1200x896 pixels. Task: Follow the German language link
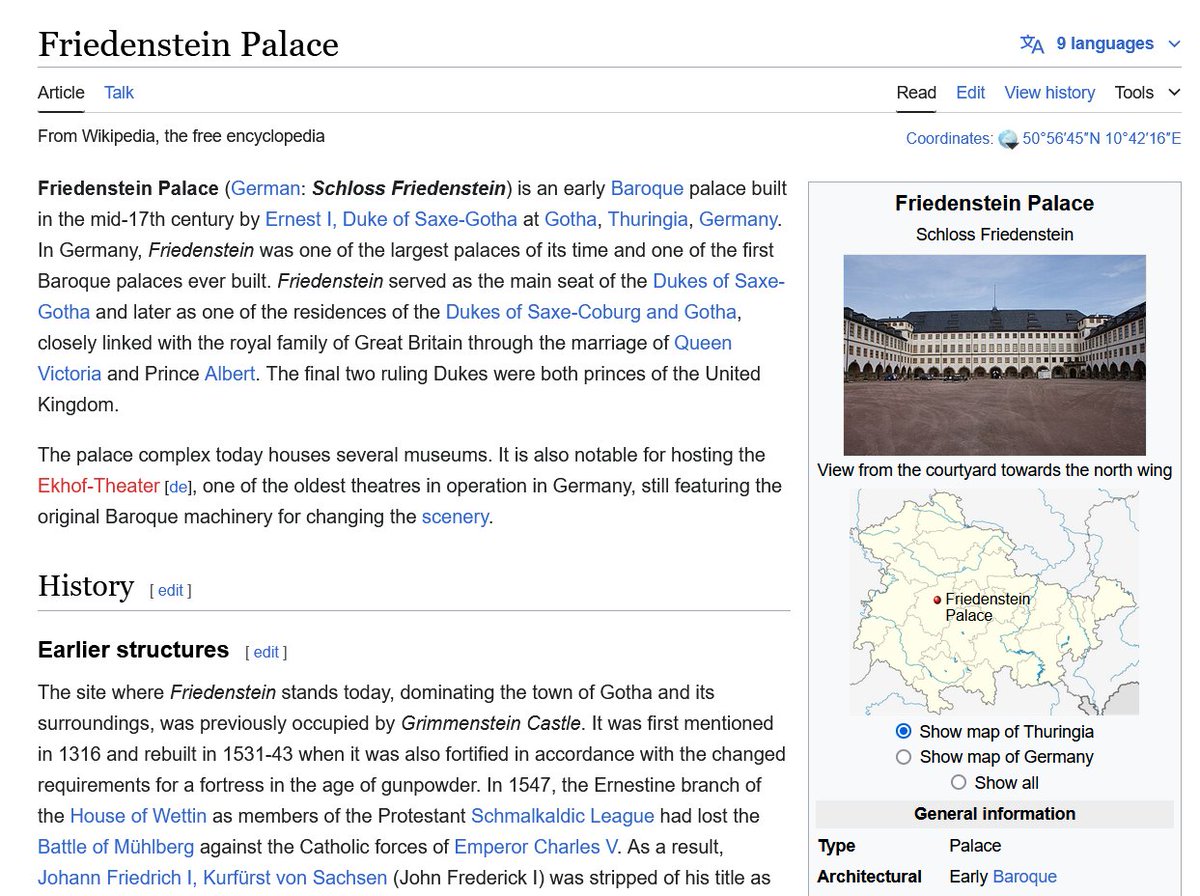point(266,188)
